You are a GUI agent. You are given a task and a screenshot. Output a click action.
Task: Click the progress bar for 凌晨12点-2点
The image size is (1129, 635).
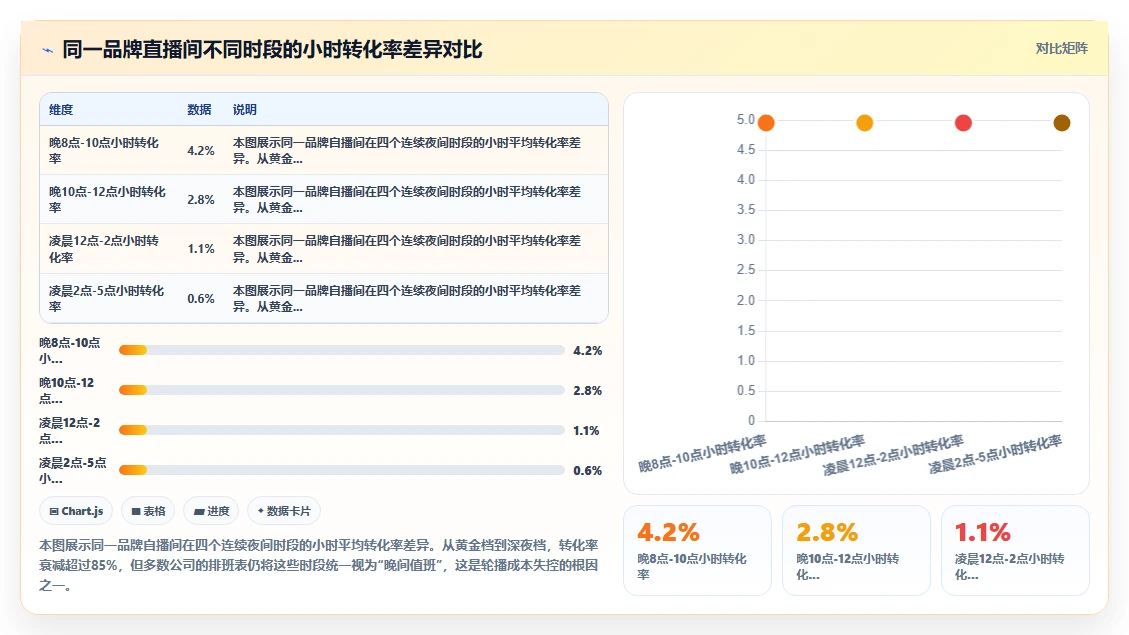342,430
